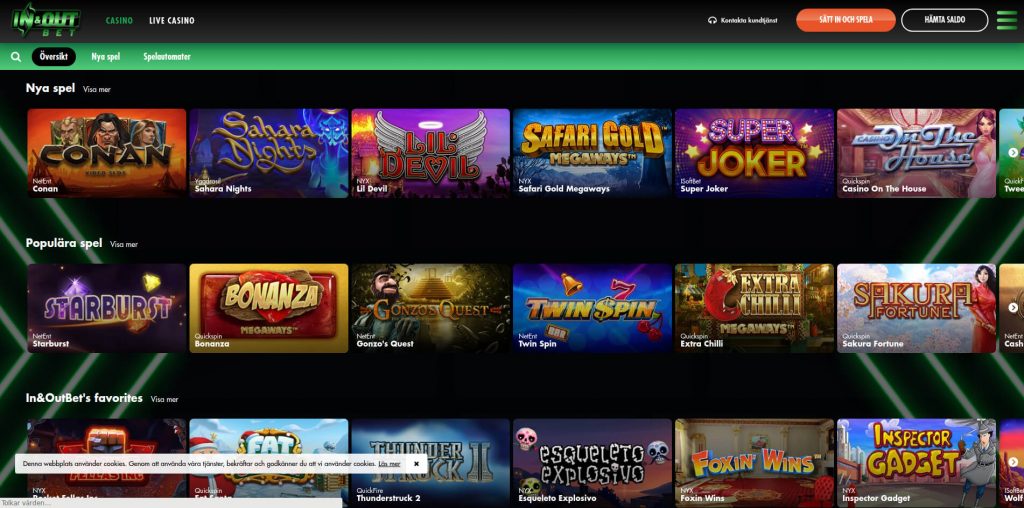The height and width of the screenshot is (508, 1024).
Task: Click Visa mer beside Populära spel
Action: (x=124, y=244)
